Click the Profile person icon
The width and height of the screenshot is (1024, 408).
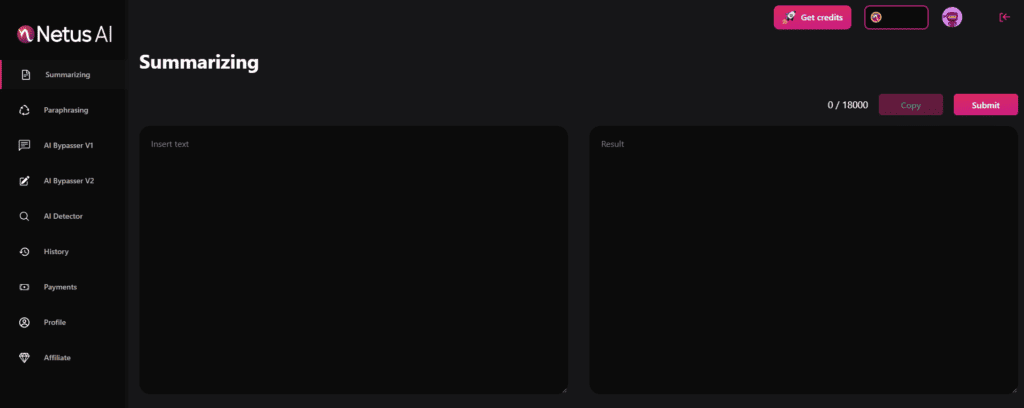click(25, 323)
